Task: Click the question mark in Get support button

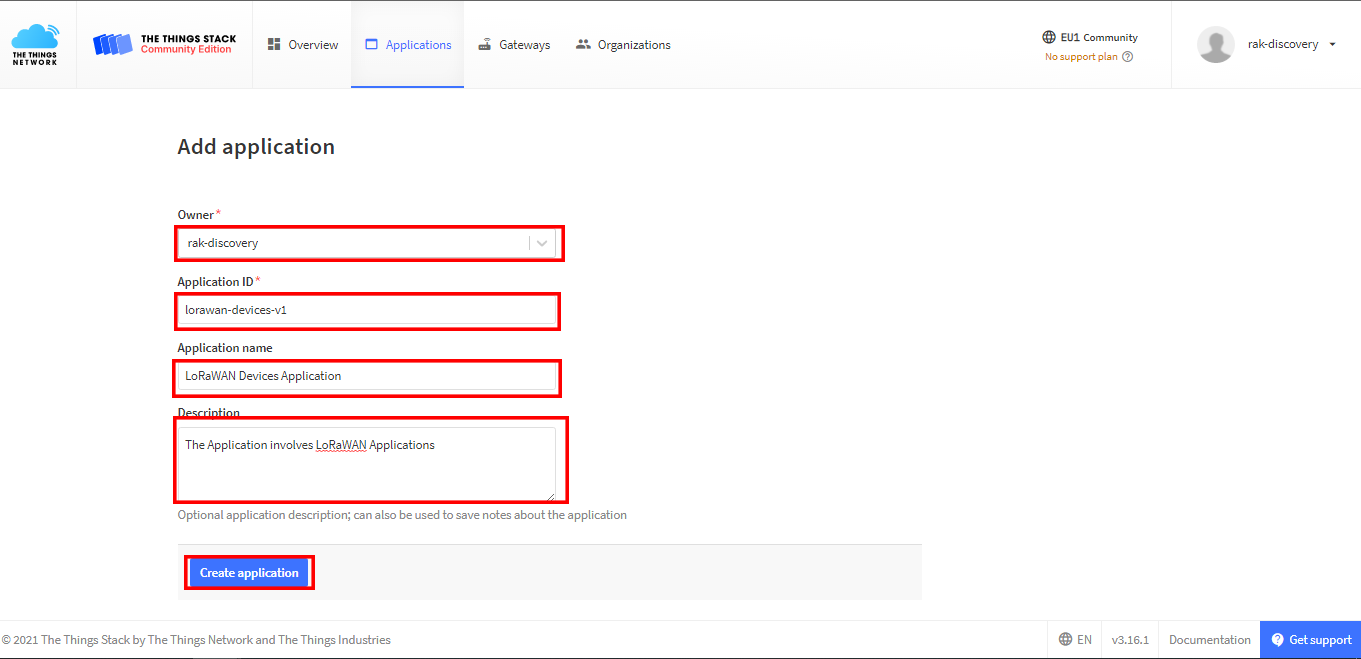Action: (1277, 640)
